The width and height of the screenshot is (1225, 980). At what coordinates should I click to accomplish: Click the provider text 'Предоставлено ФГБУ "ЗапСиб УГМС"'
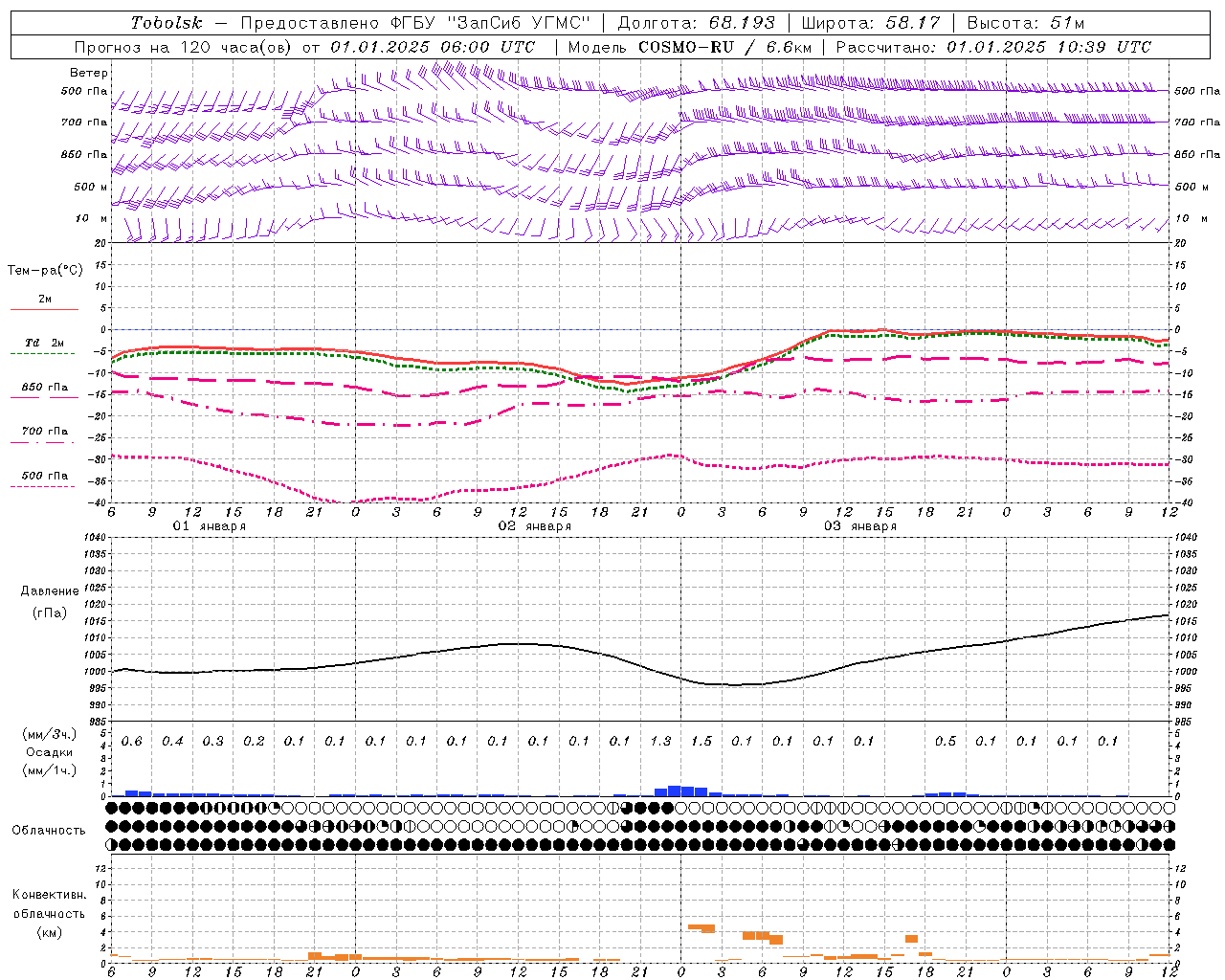pos(415,23)
